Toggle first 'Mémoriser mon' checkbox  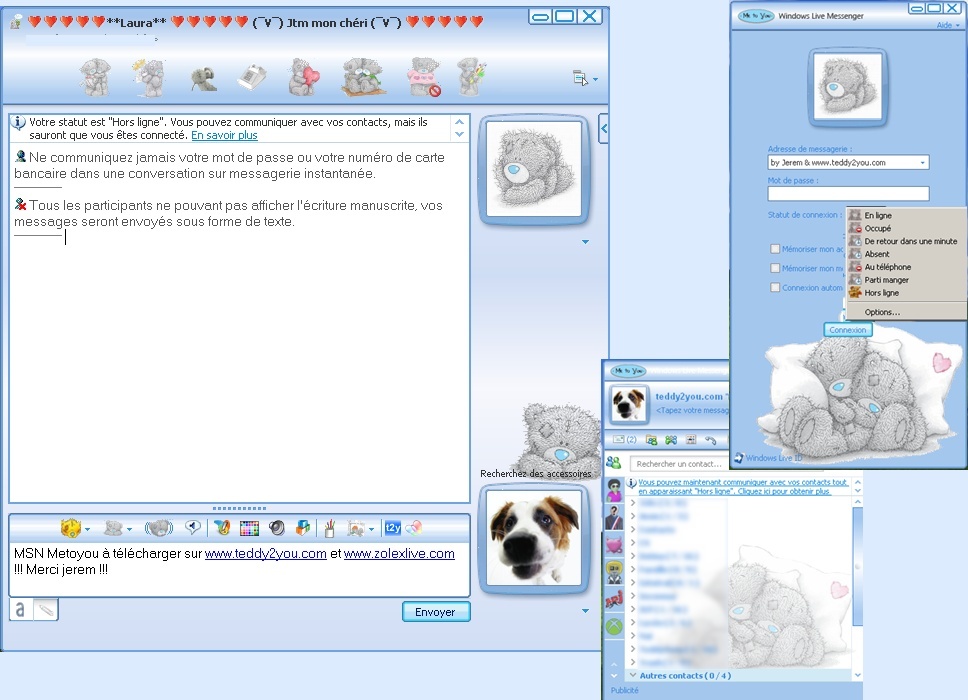pos(775,249)
